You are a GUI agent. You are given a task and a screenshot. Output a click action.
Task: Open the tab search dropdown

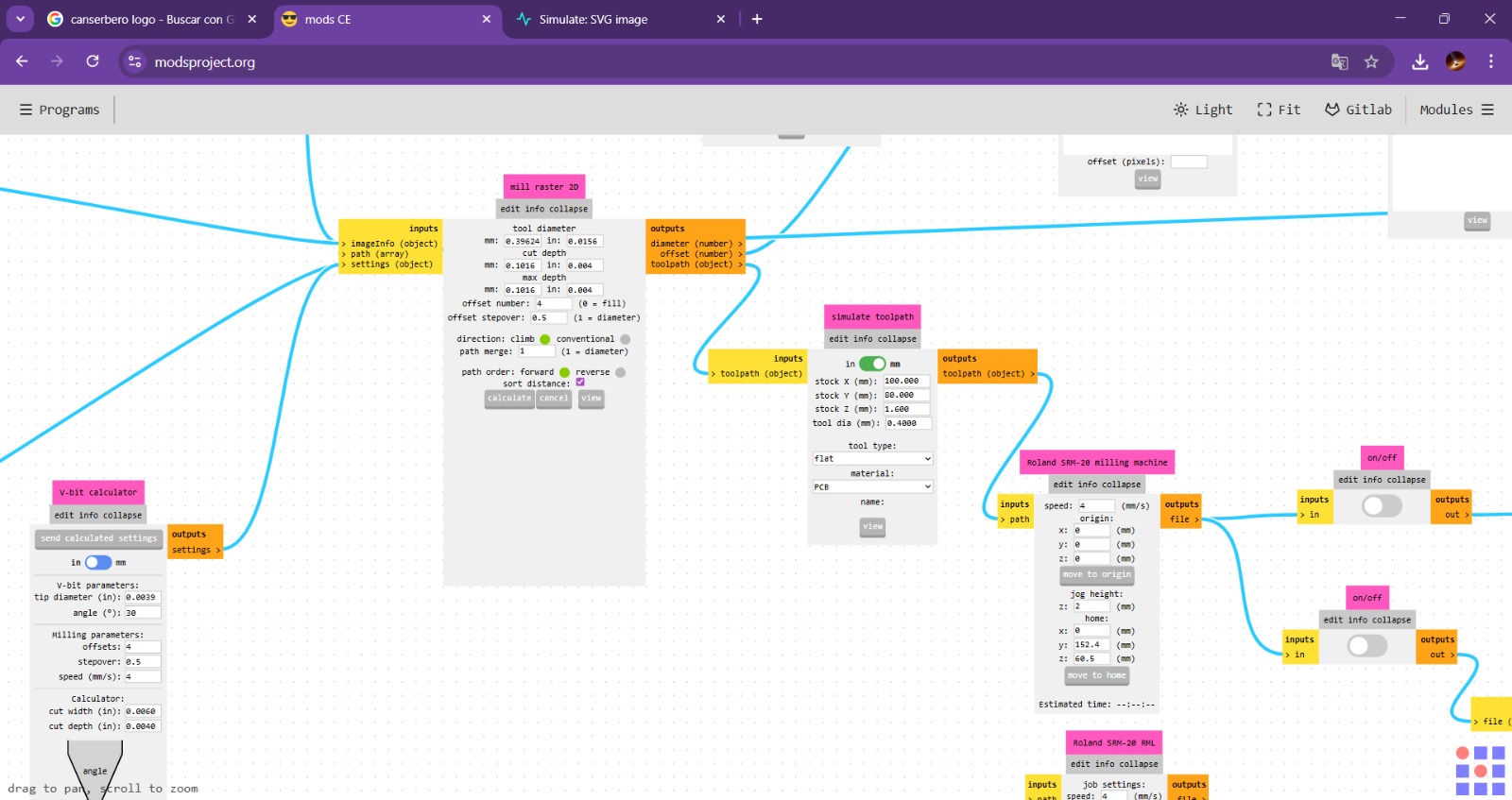(20, 19)
